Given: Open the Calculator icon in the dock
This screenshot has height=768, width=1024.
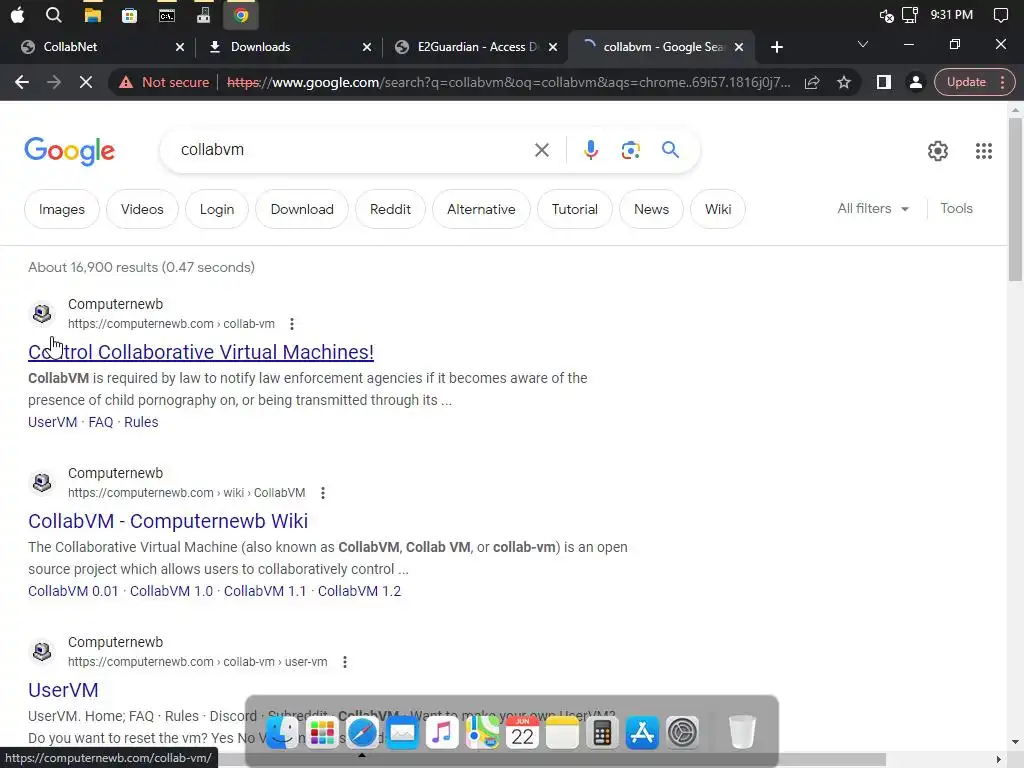Looking at the screenshot, I should pos(602,733).
